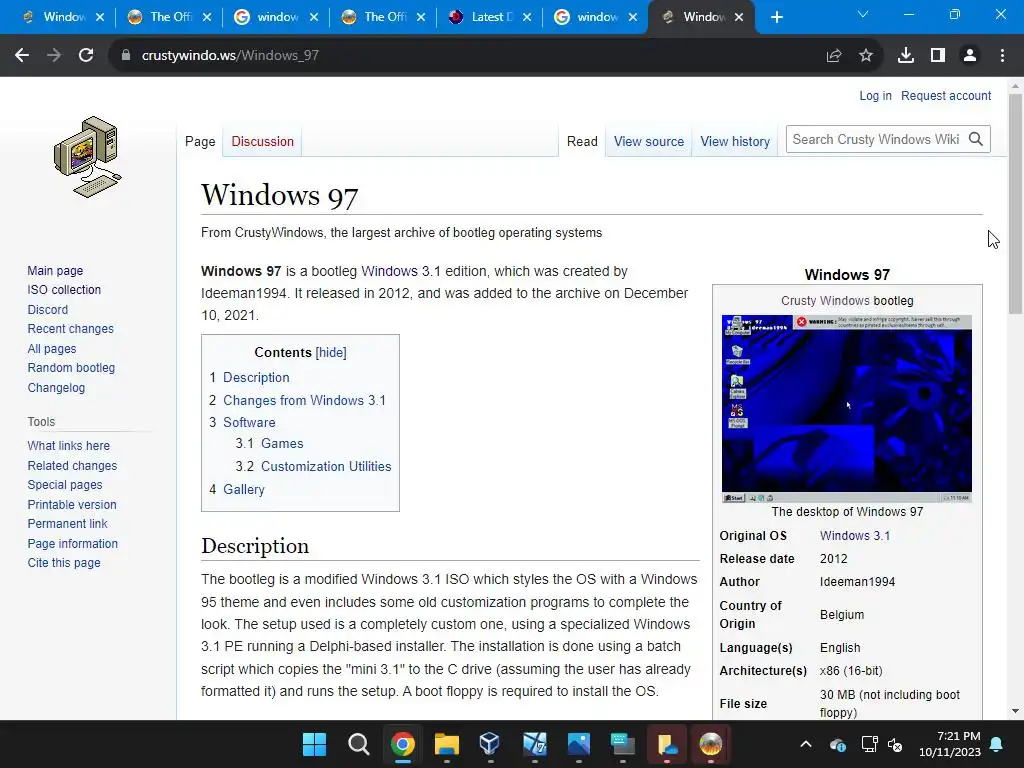Hide the Contents box
This screenshot has width=1024, height=768.
point(331,353)
